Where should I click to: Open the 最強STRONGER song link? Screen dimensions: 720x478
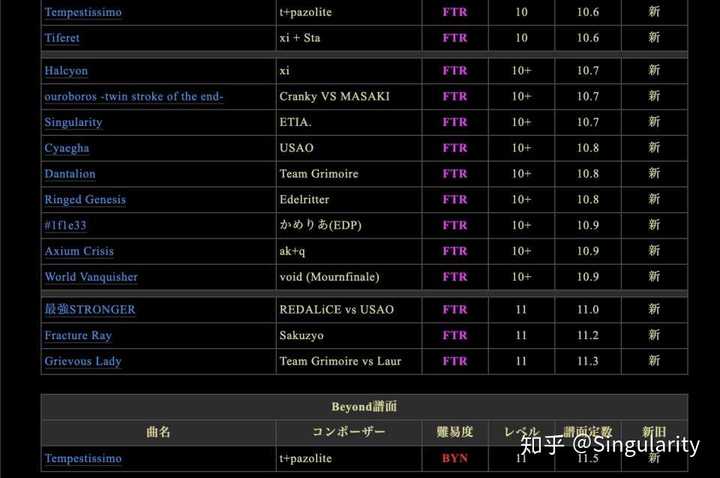[90, 309]
